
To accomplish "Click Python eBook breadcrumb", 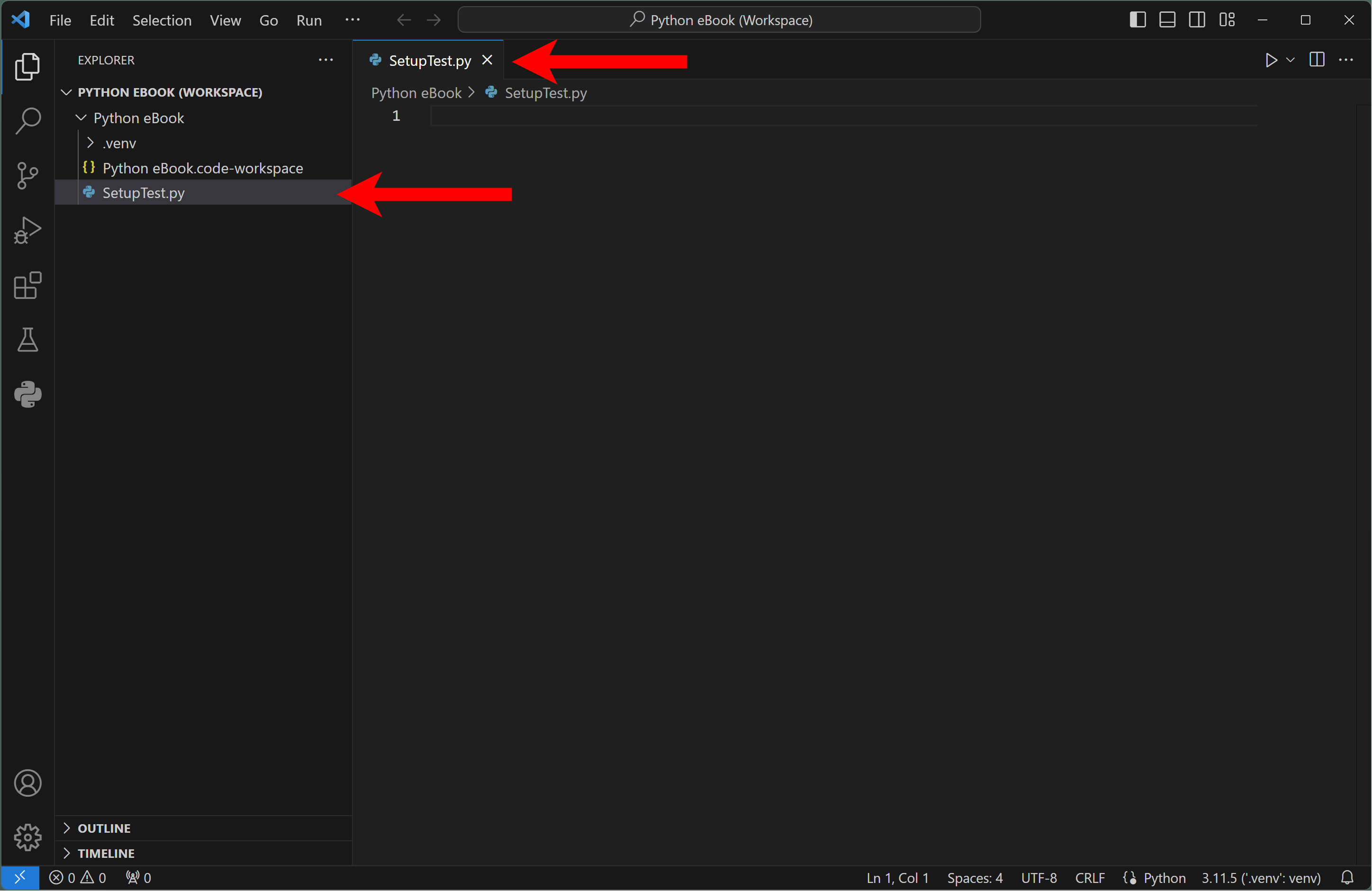I will (416, 93).
